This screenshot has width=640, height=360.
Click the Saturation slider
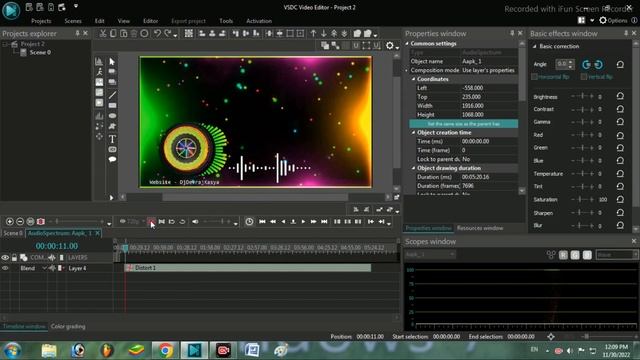point(583,200)
